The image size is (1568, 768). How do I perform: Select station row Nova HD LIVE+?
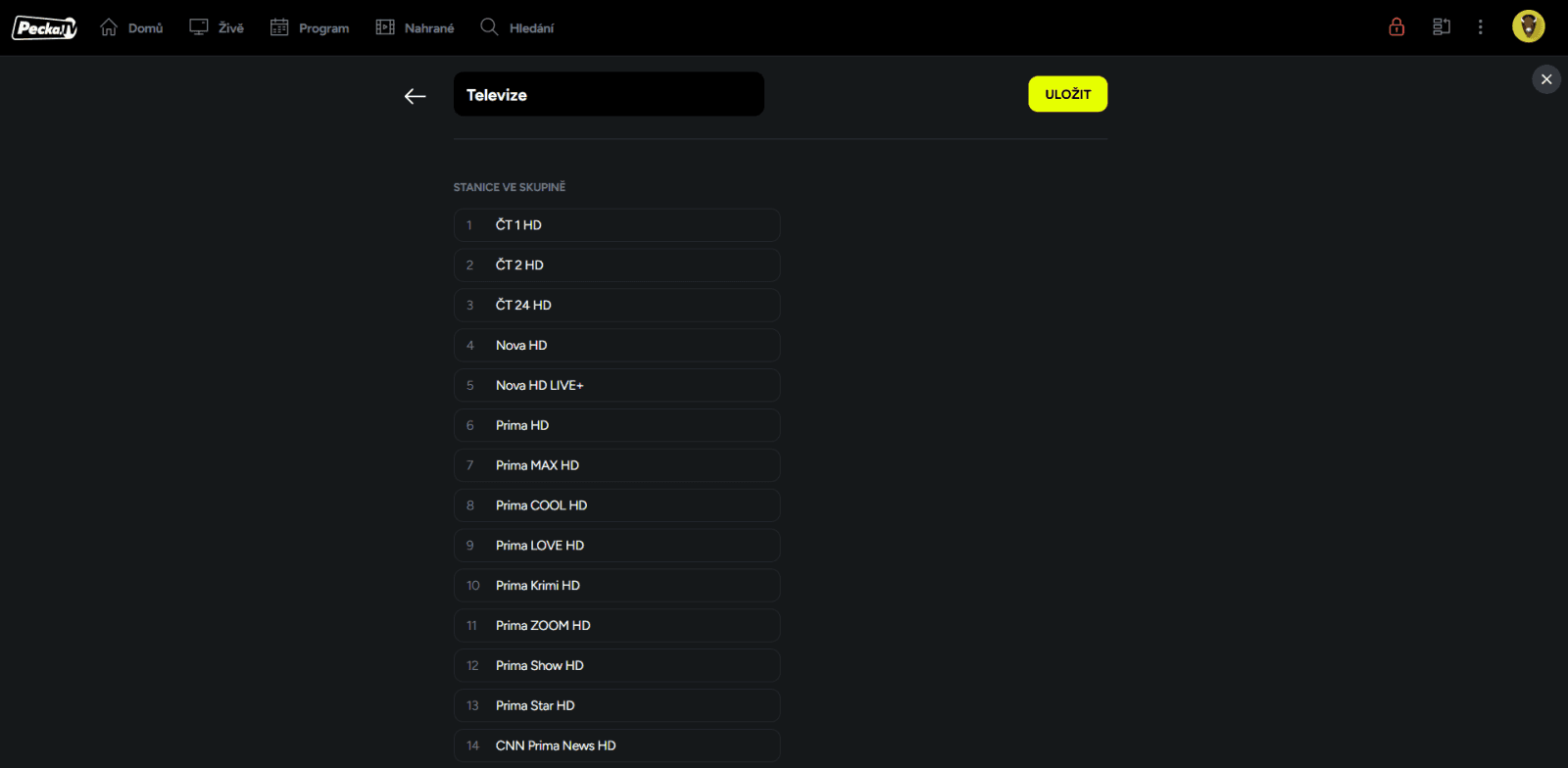[616, 386]
